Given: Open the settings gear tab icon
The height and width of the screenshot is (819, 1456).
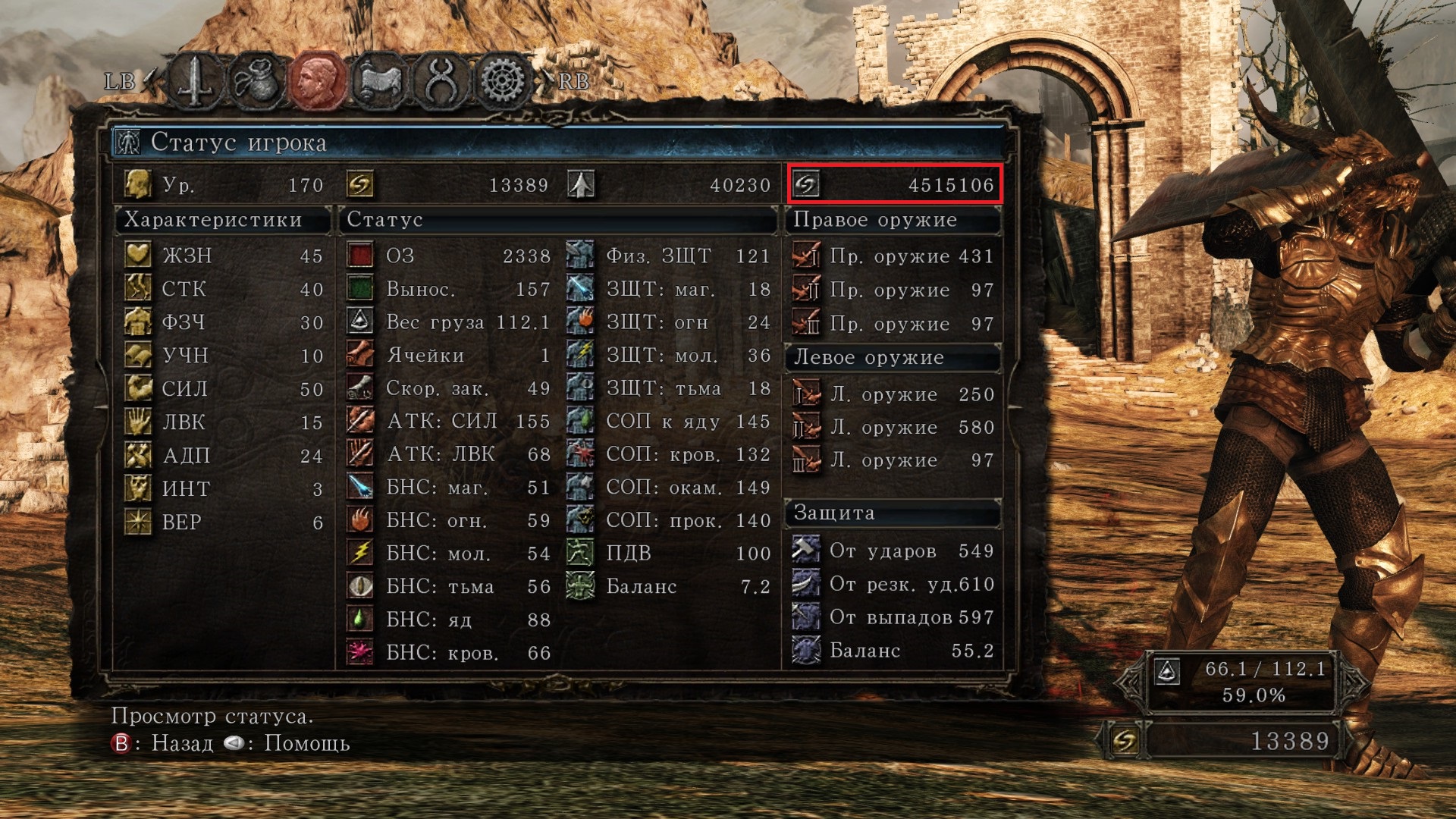Looking at the screenshot, I should tap(502, 80).
